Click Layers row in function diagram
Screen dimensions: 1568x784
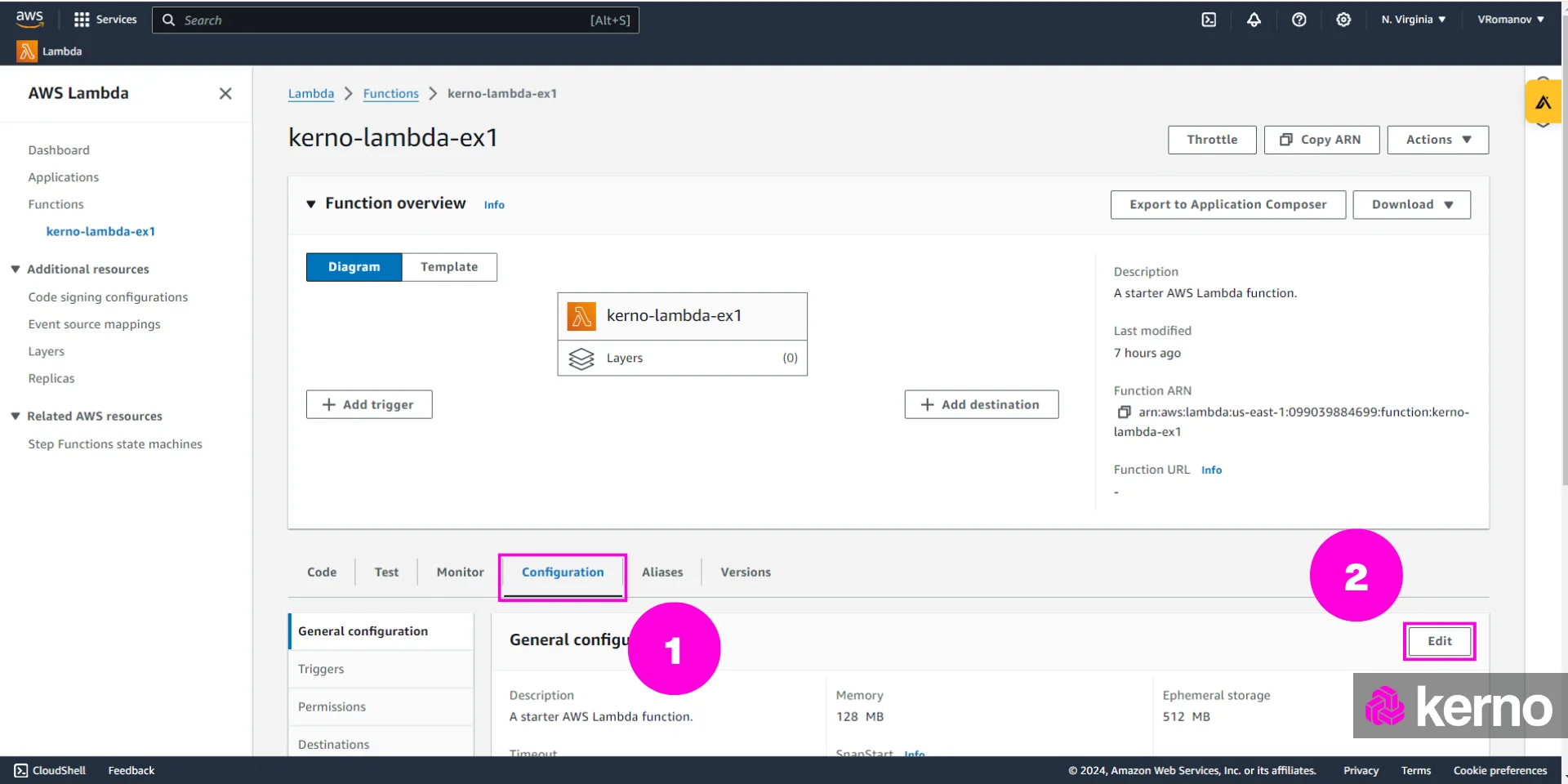[x=682, y=359]
